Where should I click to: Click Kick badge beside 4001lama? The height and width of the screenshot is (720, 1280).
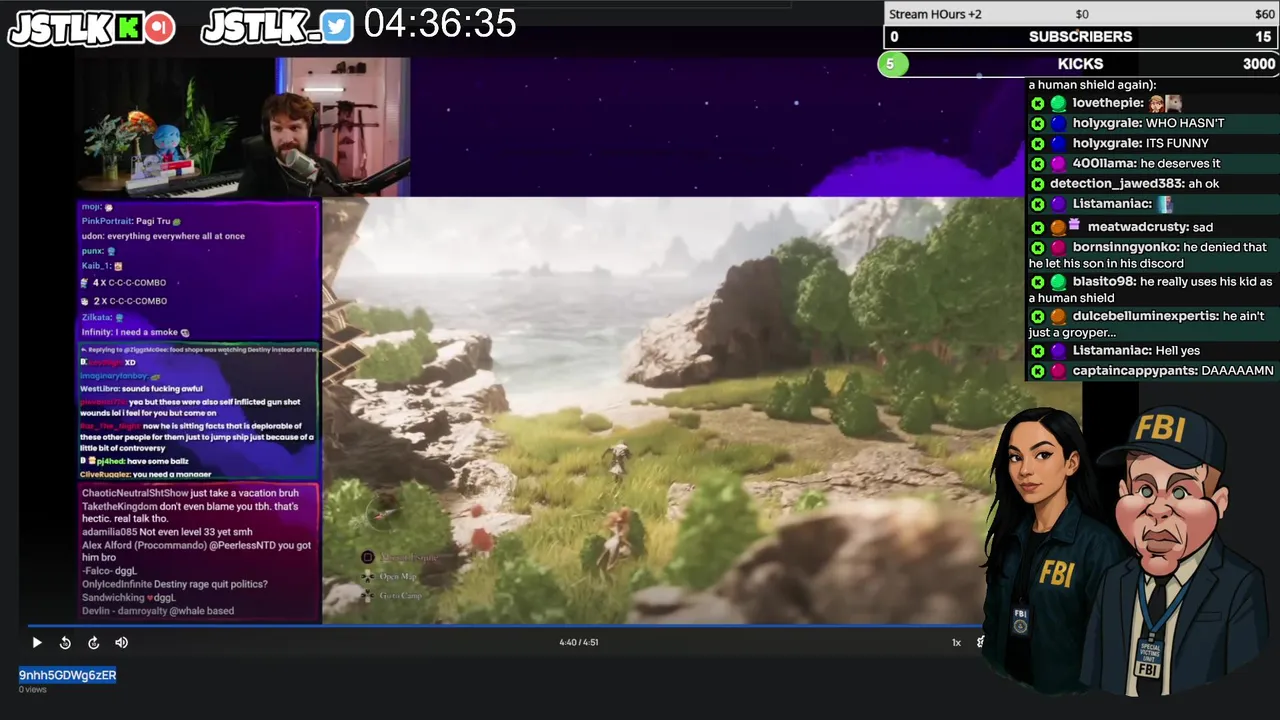tap(1038, 163)
